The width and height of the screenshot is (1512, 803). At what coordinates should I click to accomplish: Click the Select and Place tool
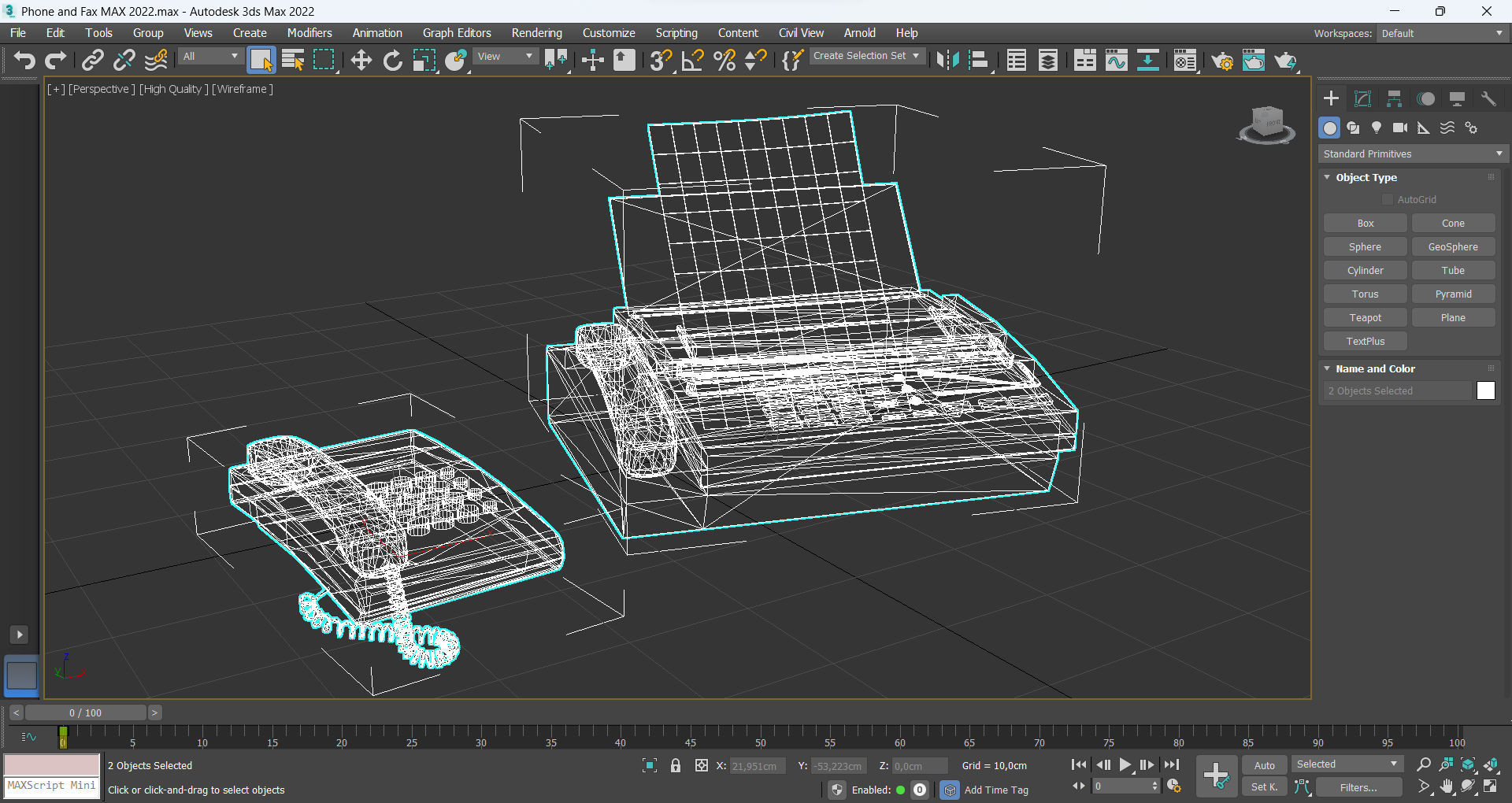click(x=456, y=61)
